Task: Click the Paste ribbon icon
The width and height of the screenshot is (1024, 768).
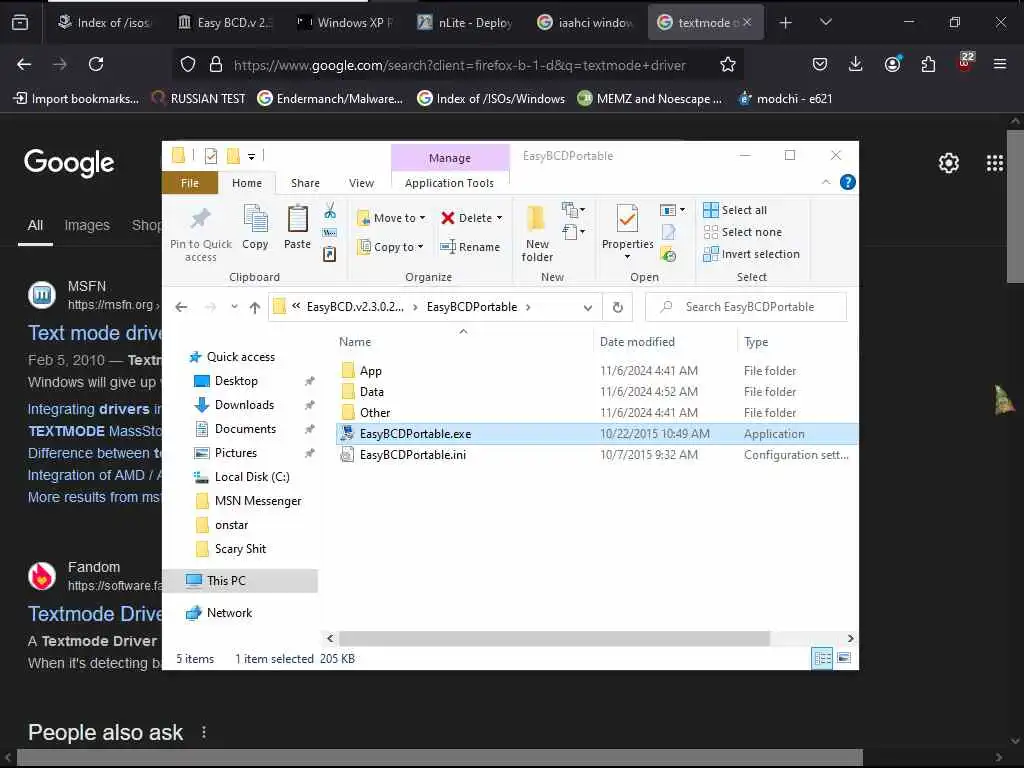Action: coord(297,219)
